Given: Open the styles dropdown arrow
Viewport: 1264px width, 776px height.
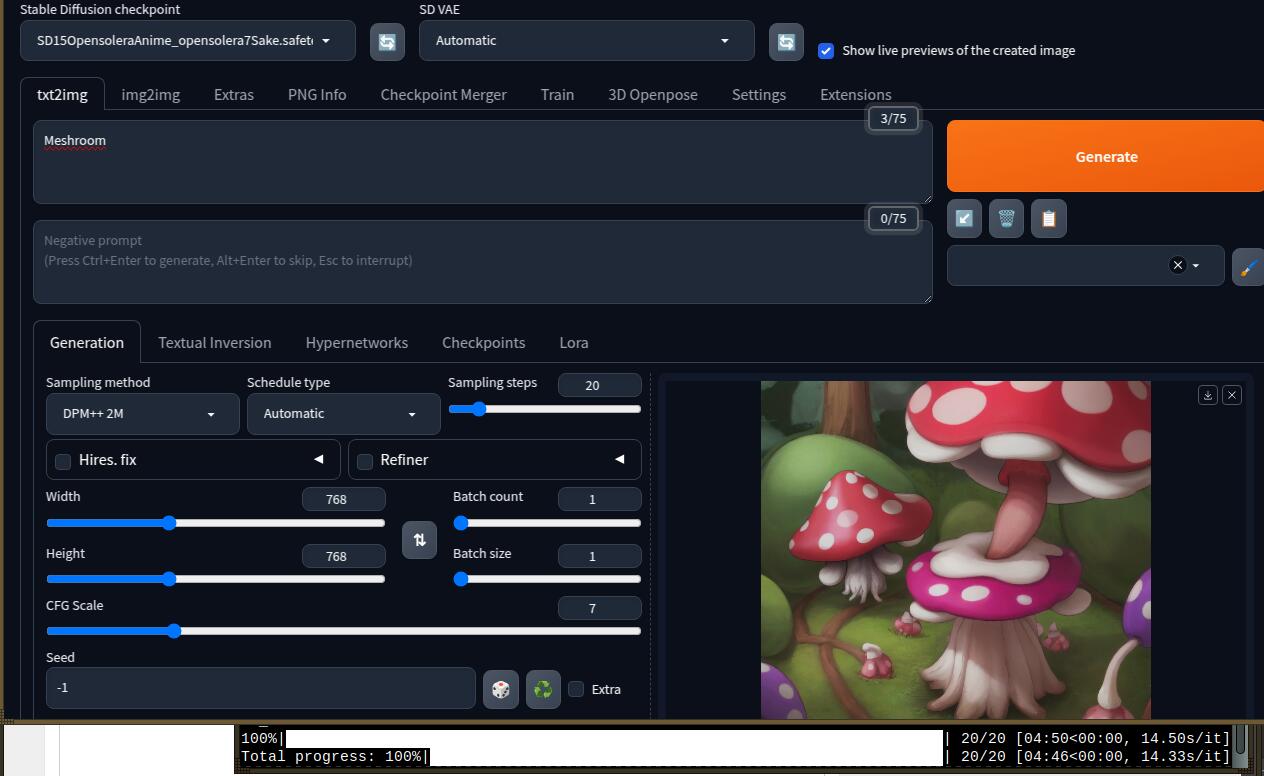Looking at the screenshot, I should pos(1196,266).
